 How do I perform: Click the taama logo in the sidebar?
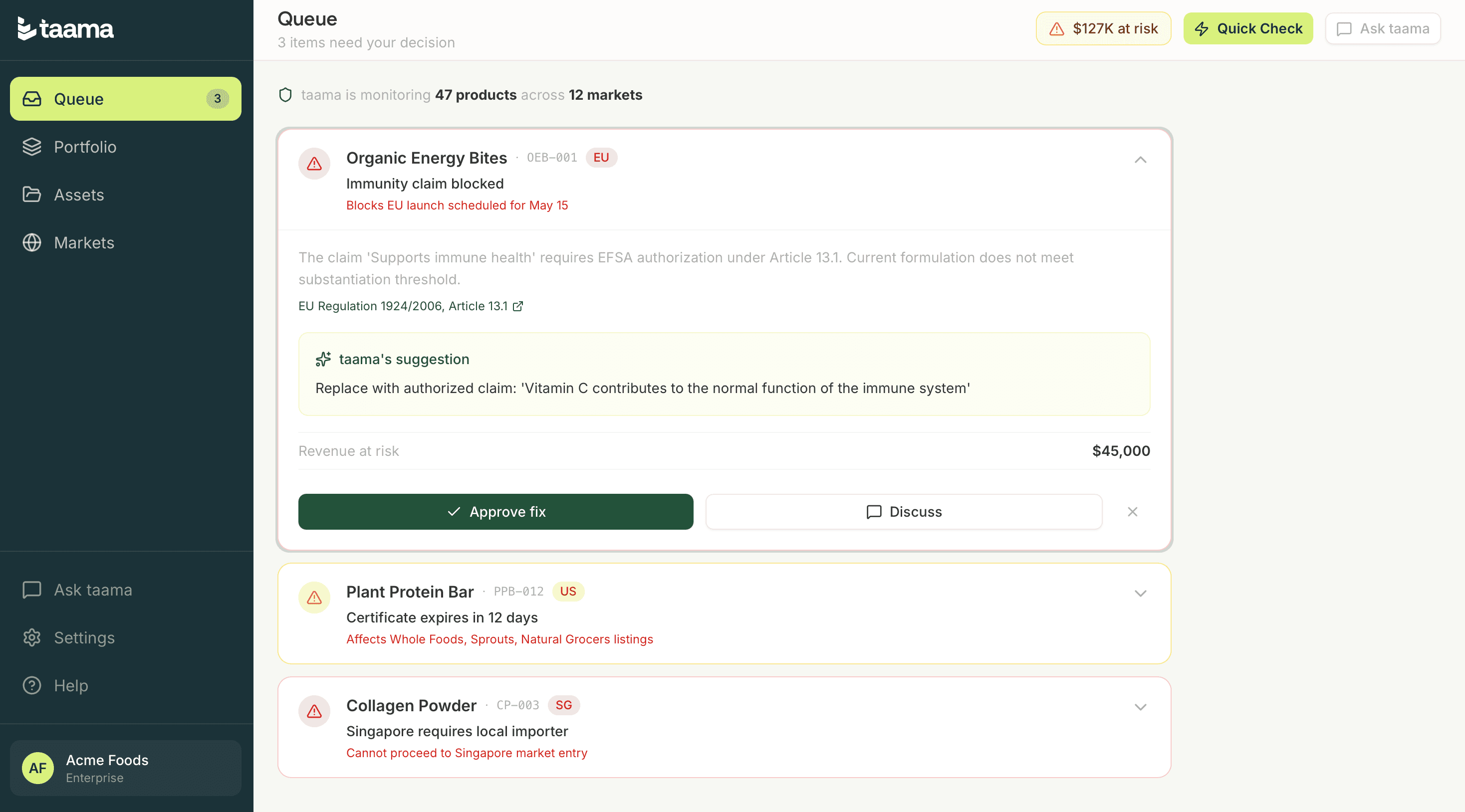pyautogui.click(x=65, y=28)
